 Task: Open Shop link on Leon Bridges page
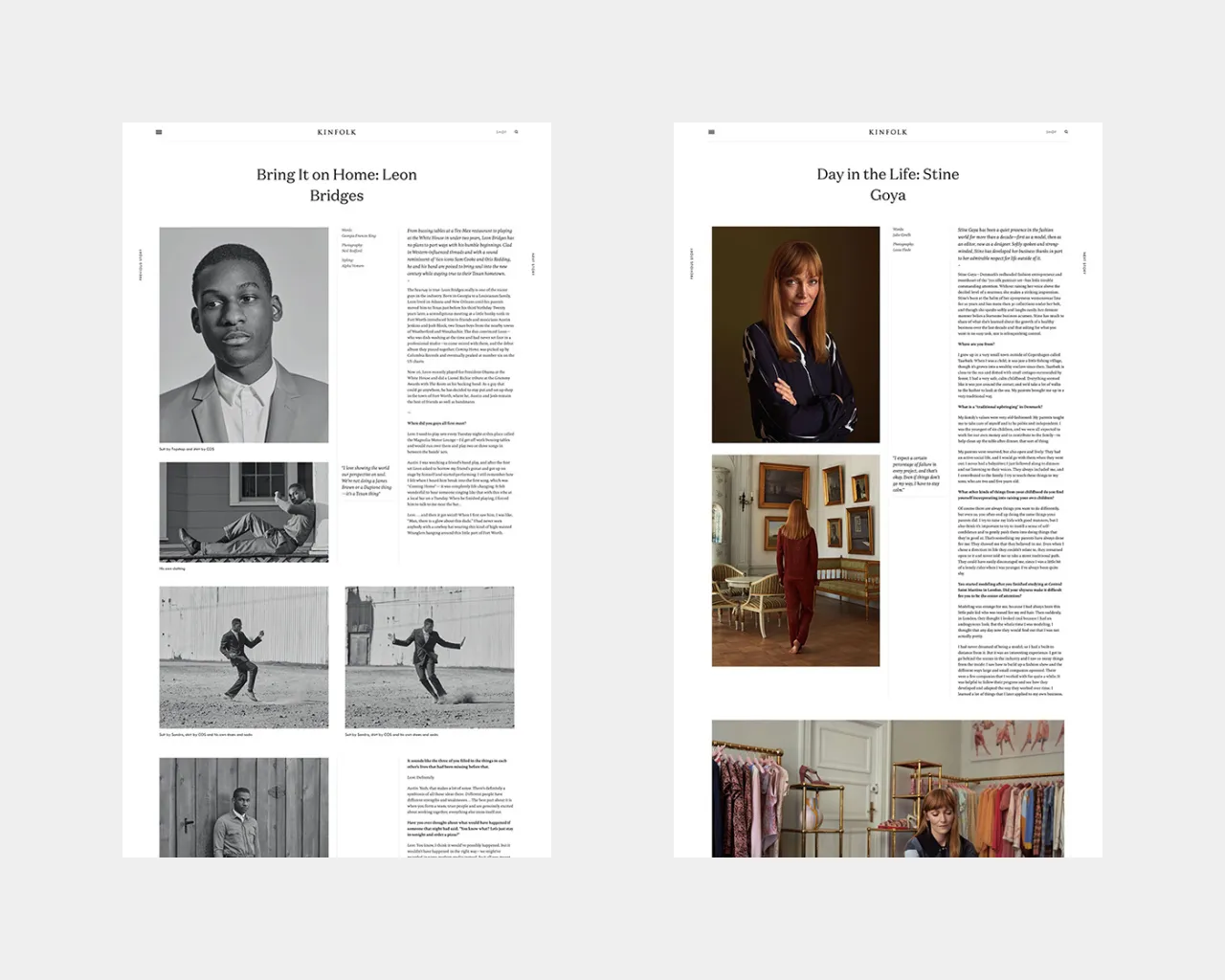coord(501,132)
